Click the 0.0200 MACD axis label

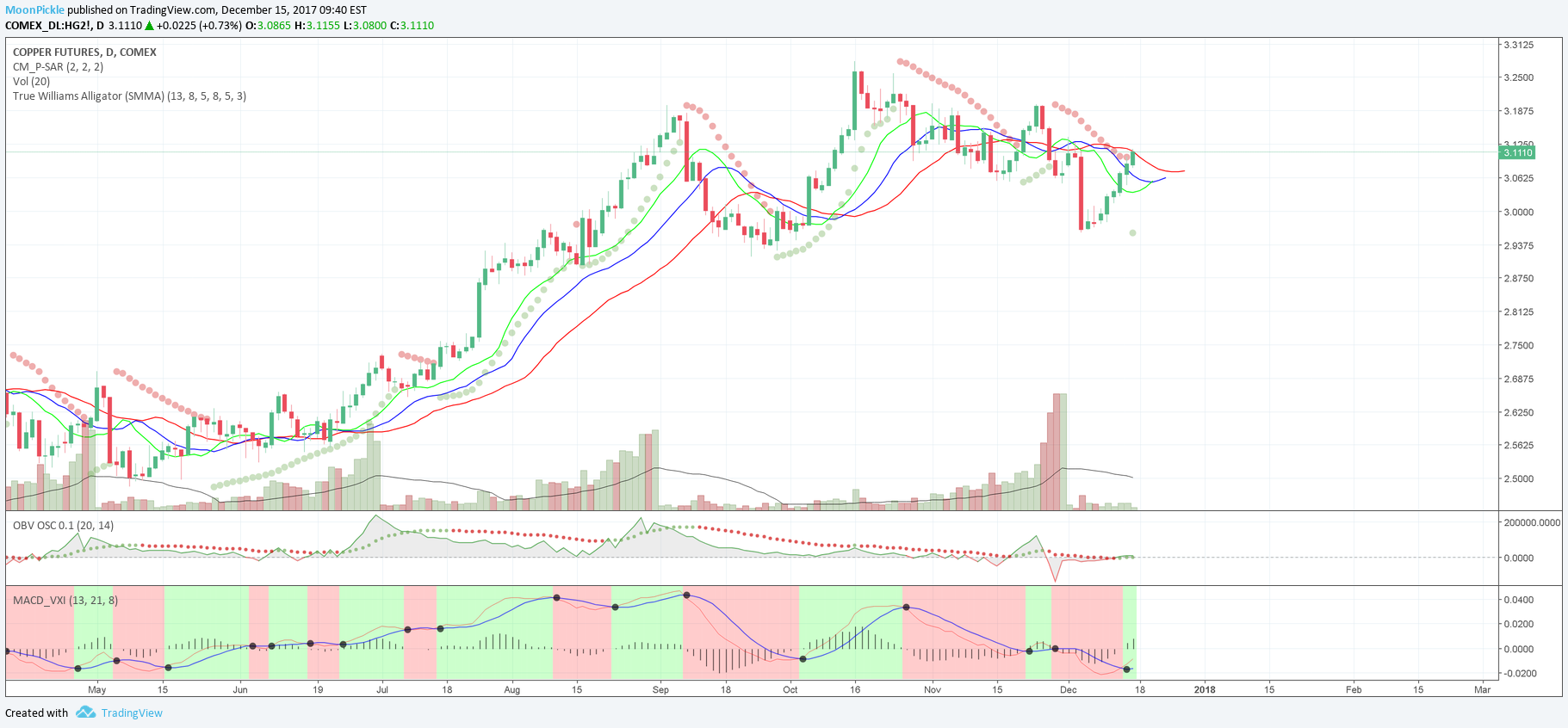pos(1518,624)
